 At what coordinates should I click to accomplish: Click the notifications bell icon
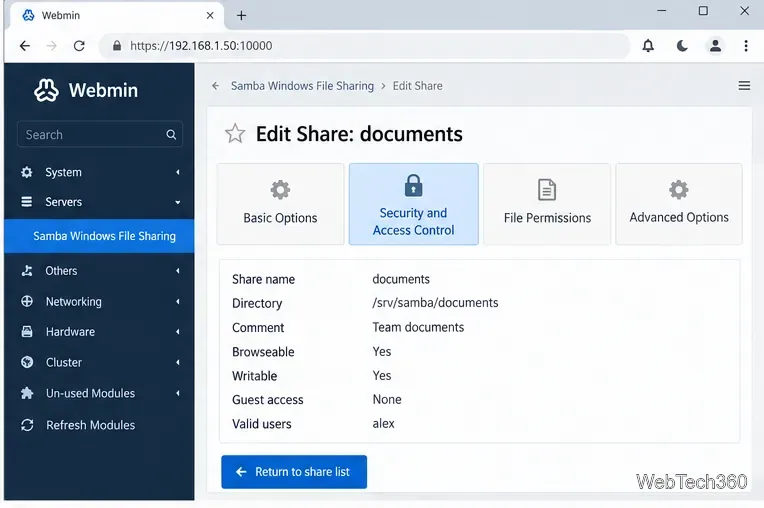[648, 46]
